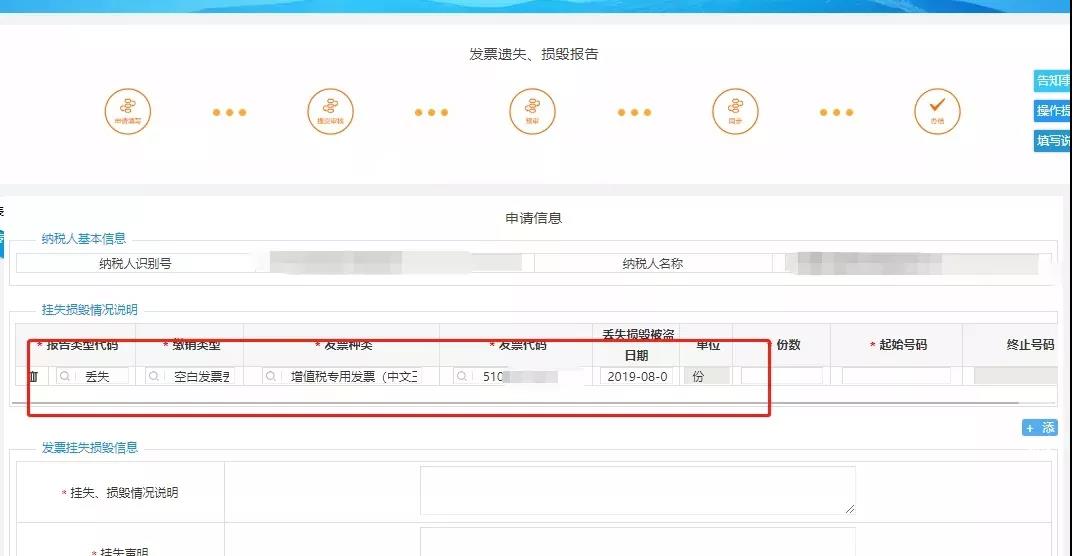Click the 丢失损毁被盗日期 column header
The image size is (1072, 556).
pyautogui.click(x=636, y=345)
